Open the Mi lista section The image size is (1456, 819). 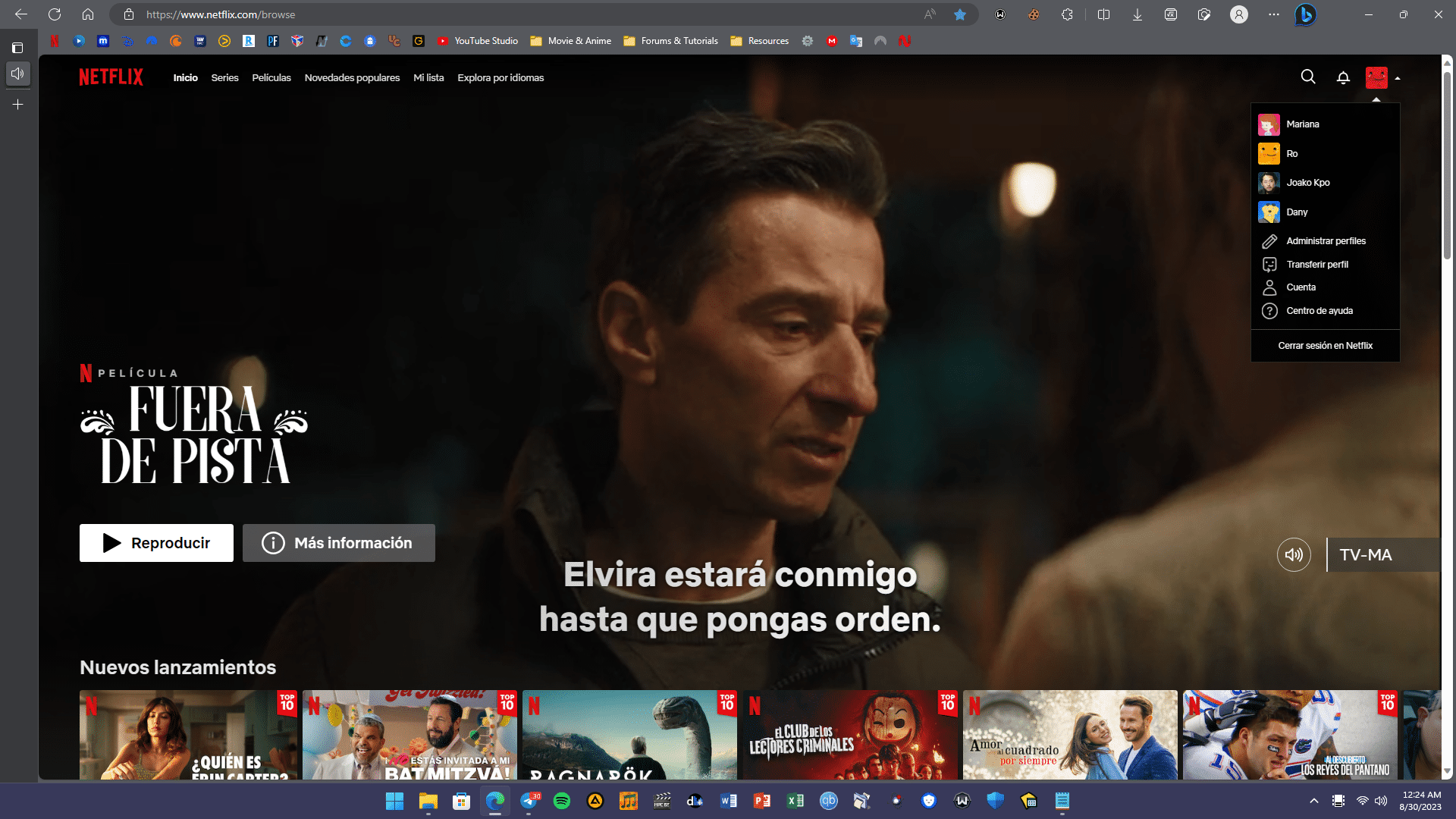pyautogui.click(x=428, y=78)
